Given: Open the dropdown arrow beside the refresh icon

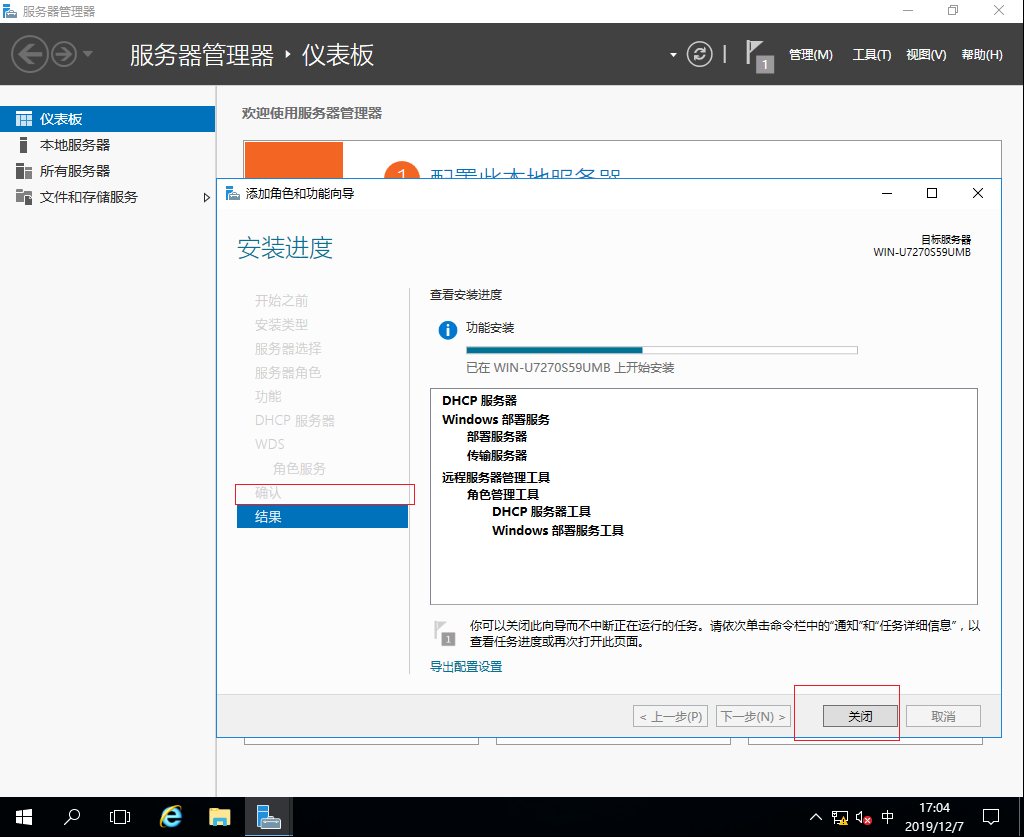Looking at the screenshot, I should [674, 54].
